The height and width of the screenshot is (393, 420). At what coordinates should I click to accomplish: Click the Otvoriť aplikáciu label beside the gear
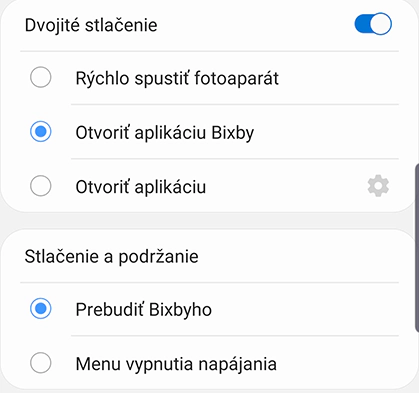click(x=141, y=187)
